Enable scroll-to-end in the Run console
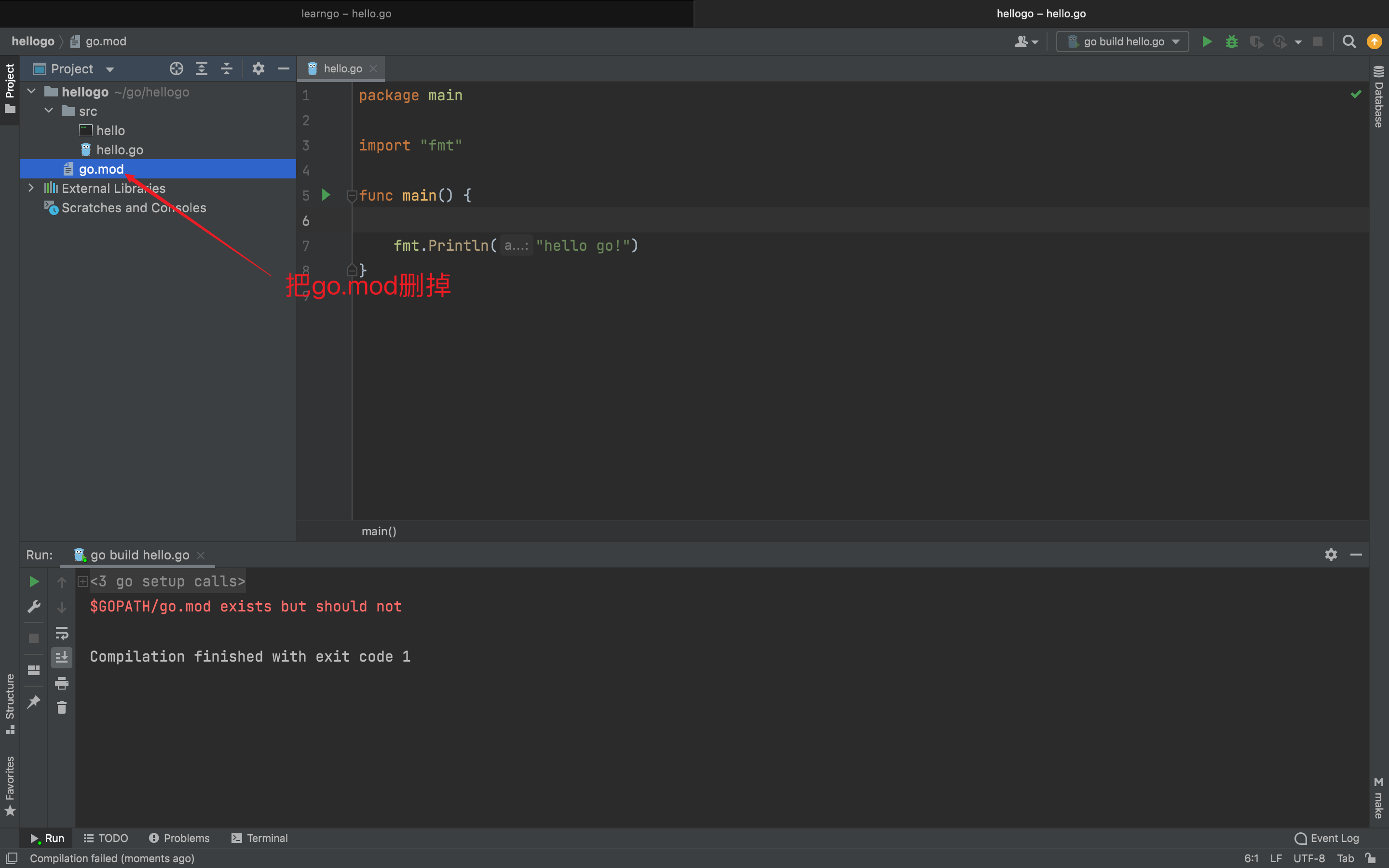The width and height of the screenshot is (1389, 868). click(61, 658)
